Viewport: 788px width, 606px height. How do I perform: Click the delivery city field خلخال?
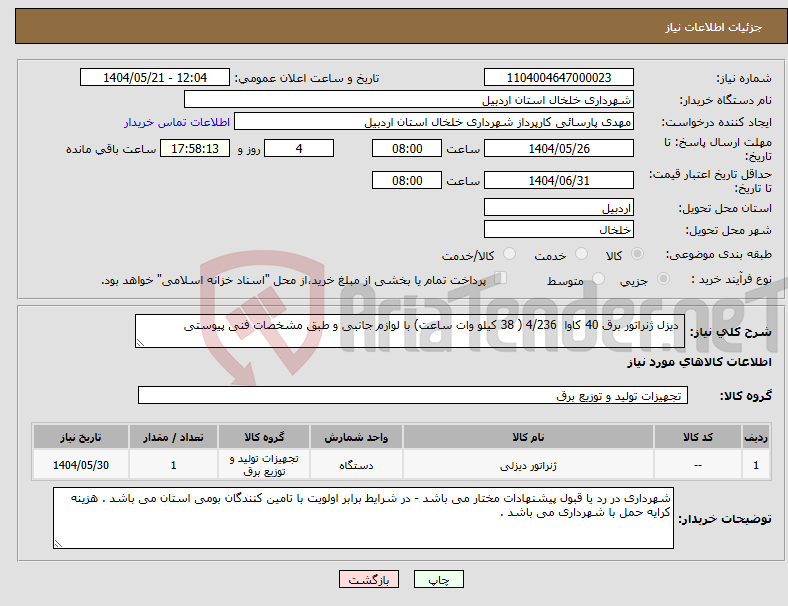559,230
